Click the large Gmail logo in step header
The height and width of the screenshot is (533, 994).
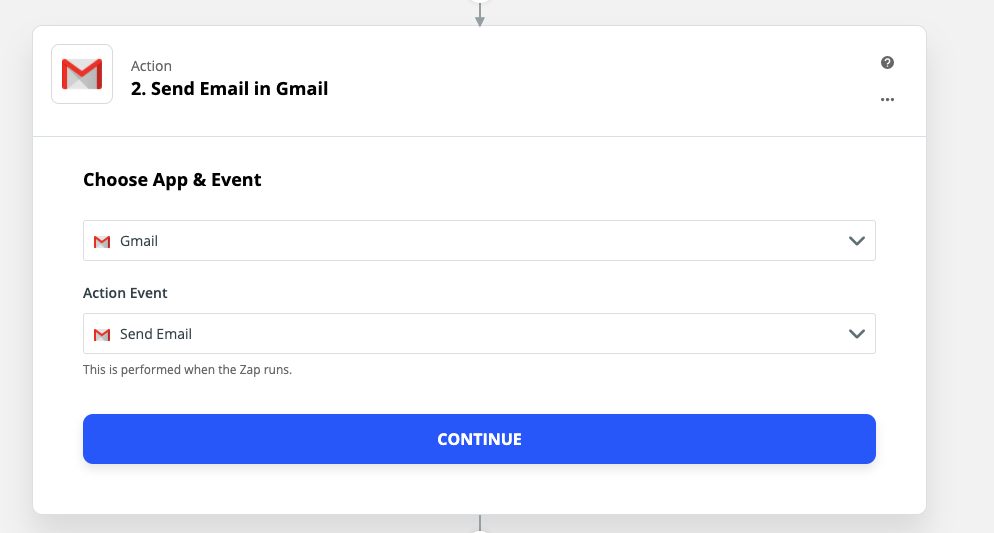pyautogui.click(x=82, y=74)
